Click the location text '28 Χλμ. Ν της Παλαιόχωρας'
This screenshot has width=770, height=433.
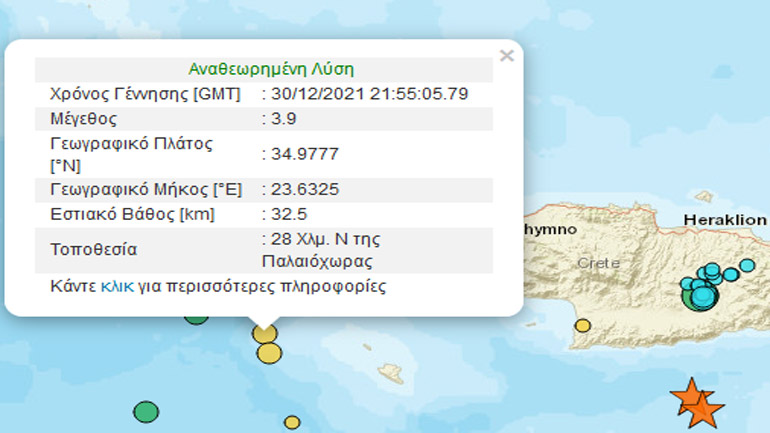coord(321,250)
